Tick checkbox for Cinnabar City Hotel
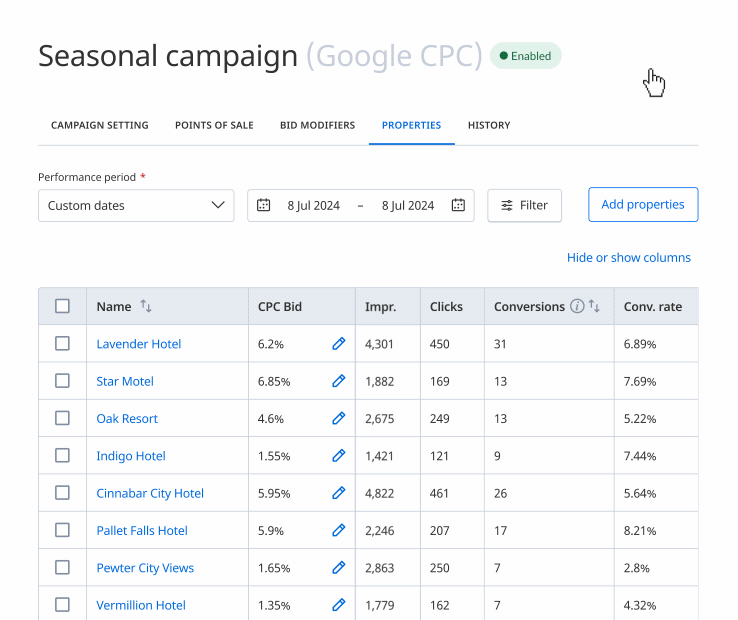 (x=62, y=493)
